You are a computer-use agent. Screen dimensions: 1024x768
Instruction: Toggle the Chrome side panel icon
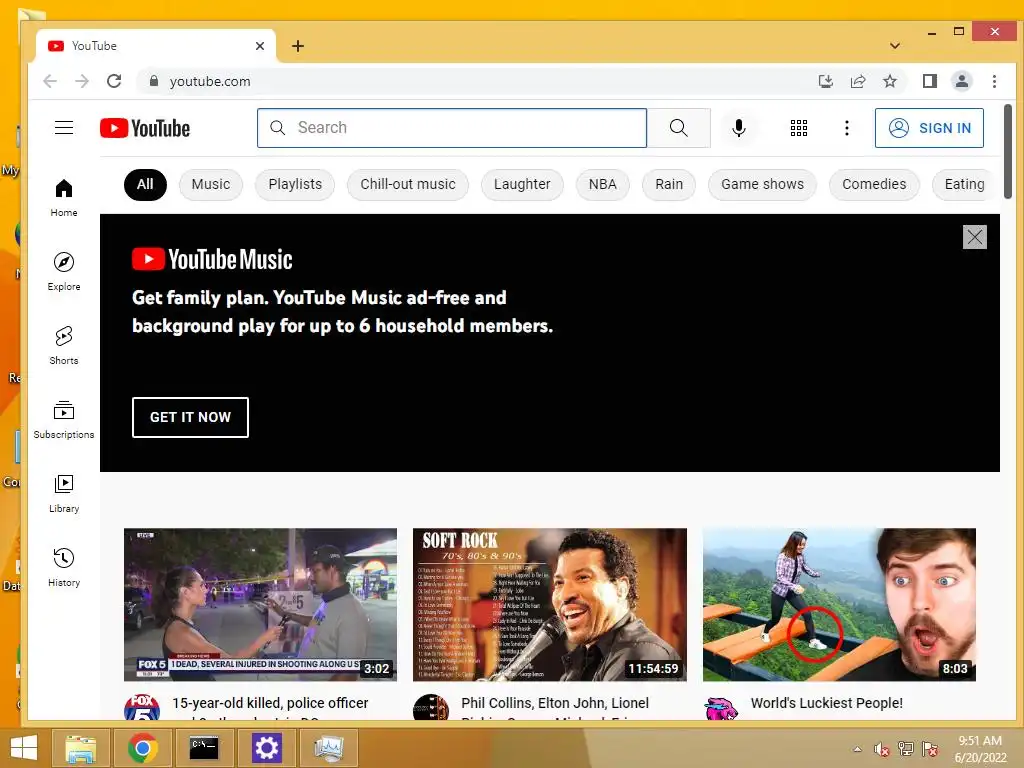929,81
